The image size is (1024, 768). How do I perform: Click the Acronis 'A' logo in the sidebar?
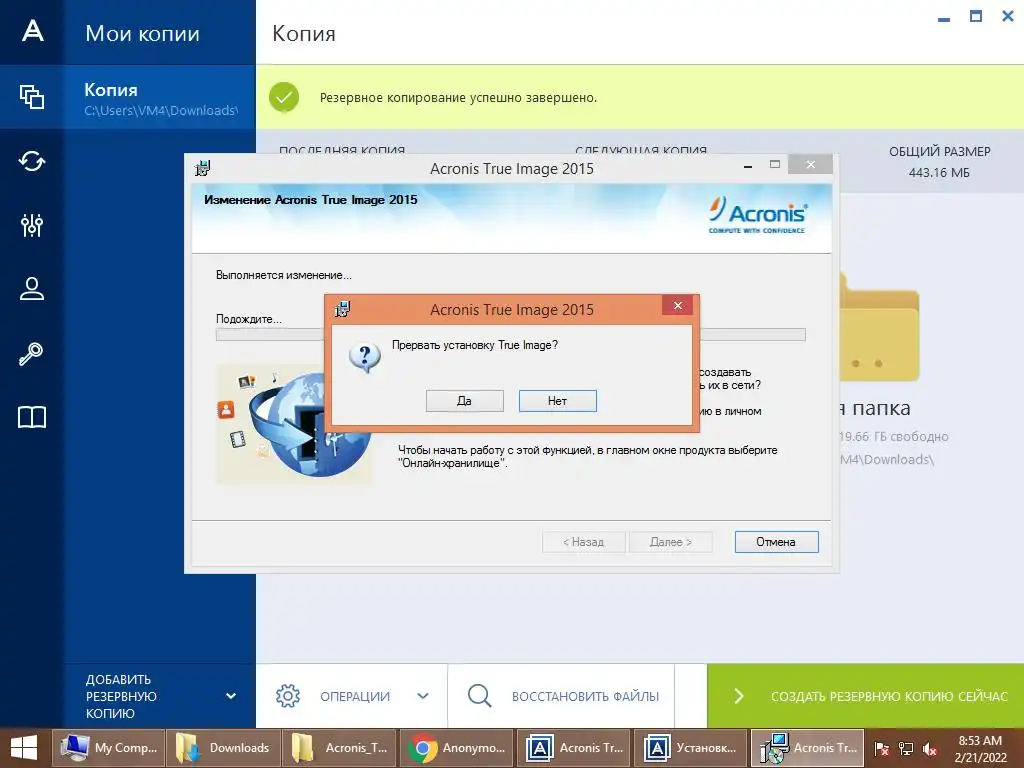[32, 31]
